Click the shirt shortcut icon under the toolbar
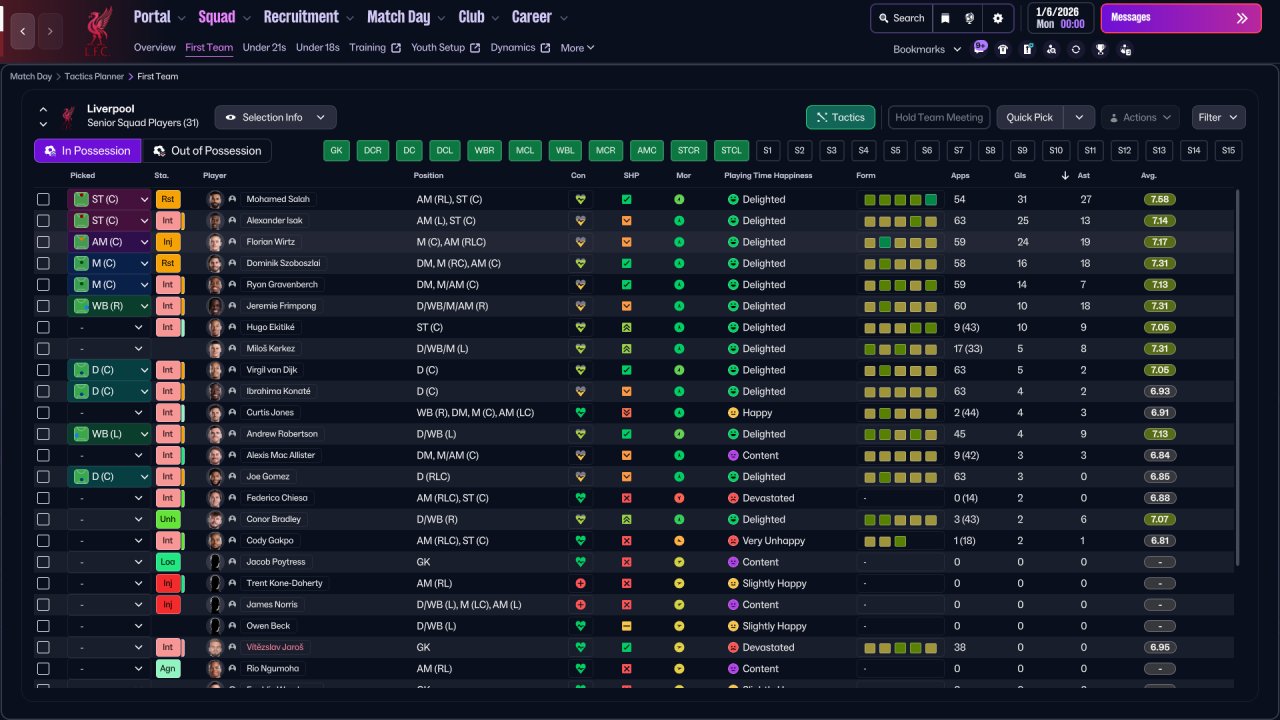Screen dimensions: 1280x720 (x=1003, y=49)
